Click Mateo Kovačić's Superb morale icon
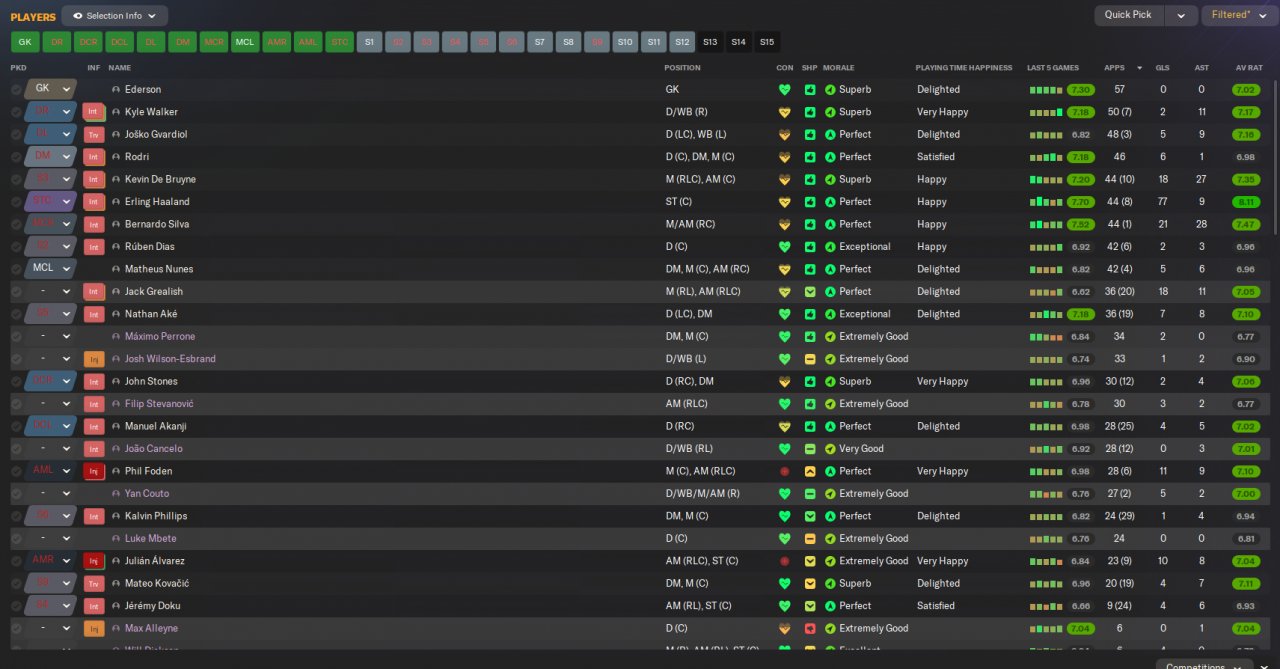The width and height of the screenshot is (1280, 669). 830,583
